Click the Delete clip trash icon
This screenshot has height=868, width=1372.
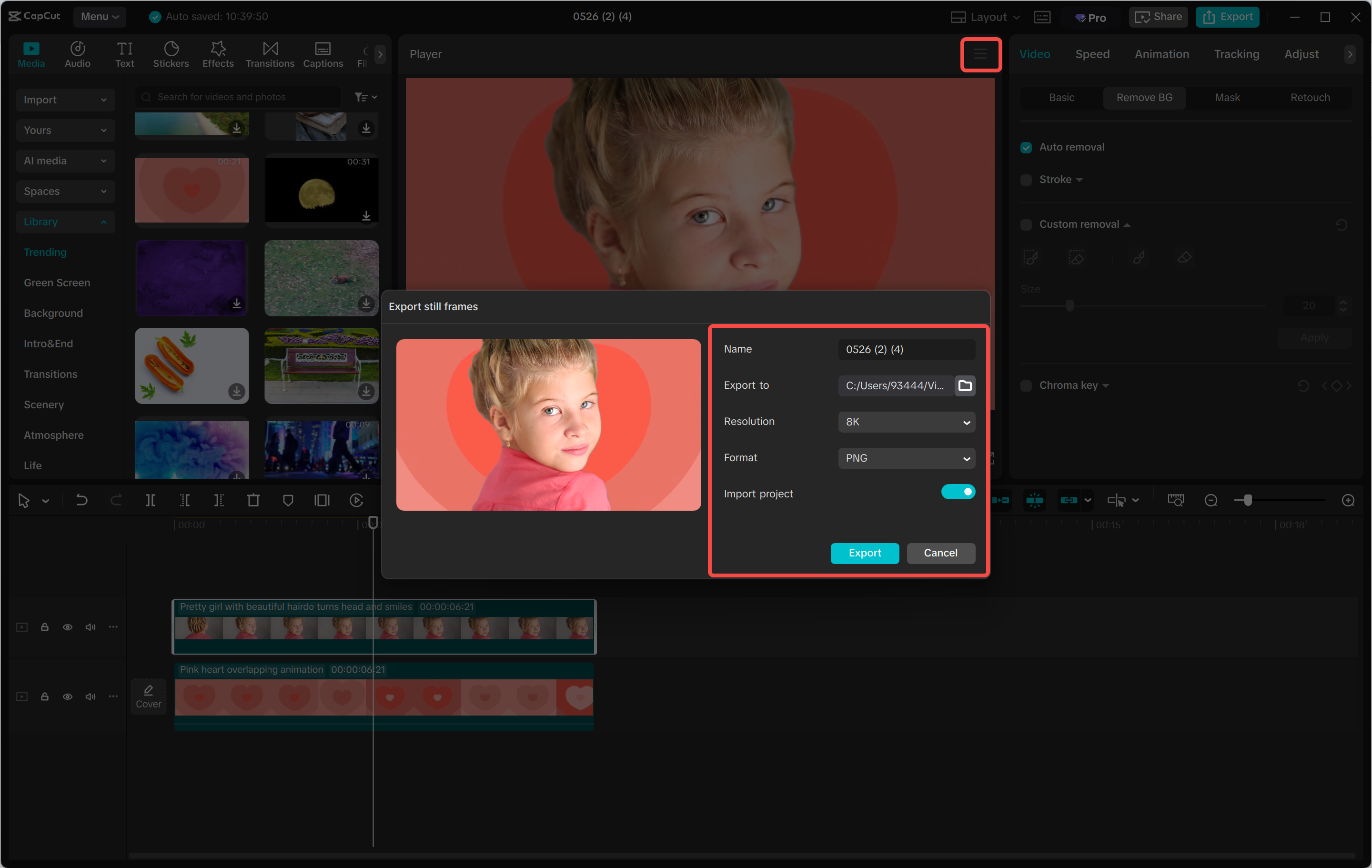click(253, 500)
